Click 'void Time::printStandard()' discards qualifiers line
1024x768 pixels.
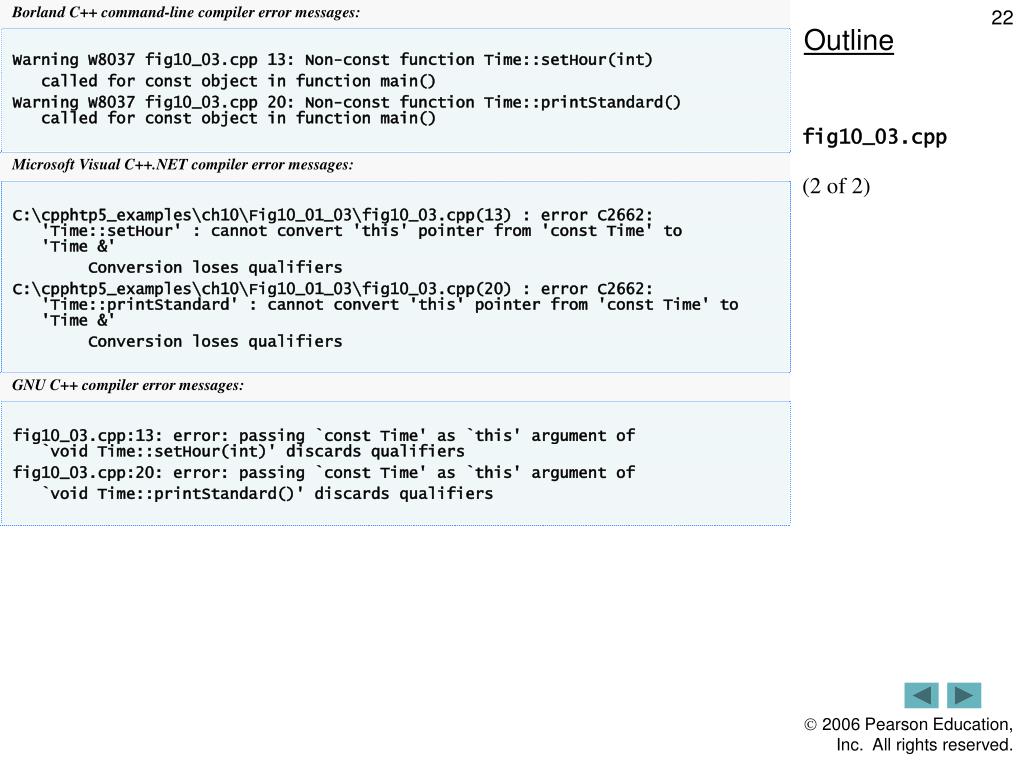tap(267, 494)
